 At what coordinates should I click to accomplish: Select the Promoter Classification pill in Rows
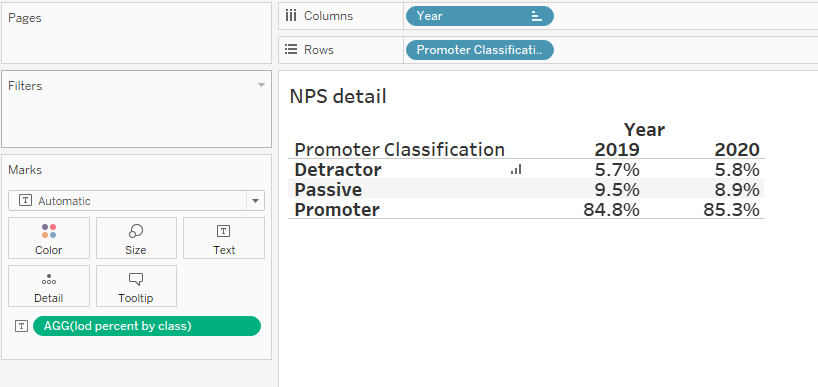479,50
